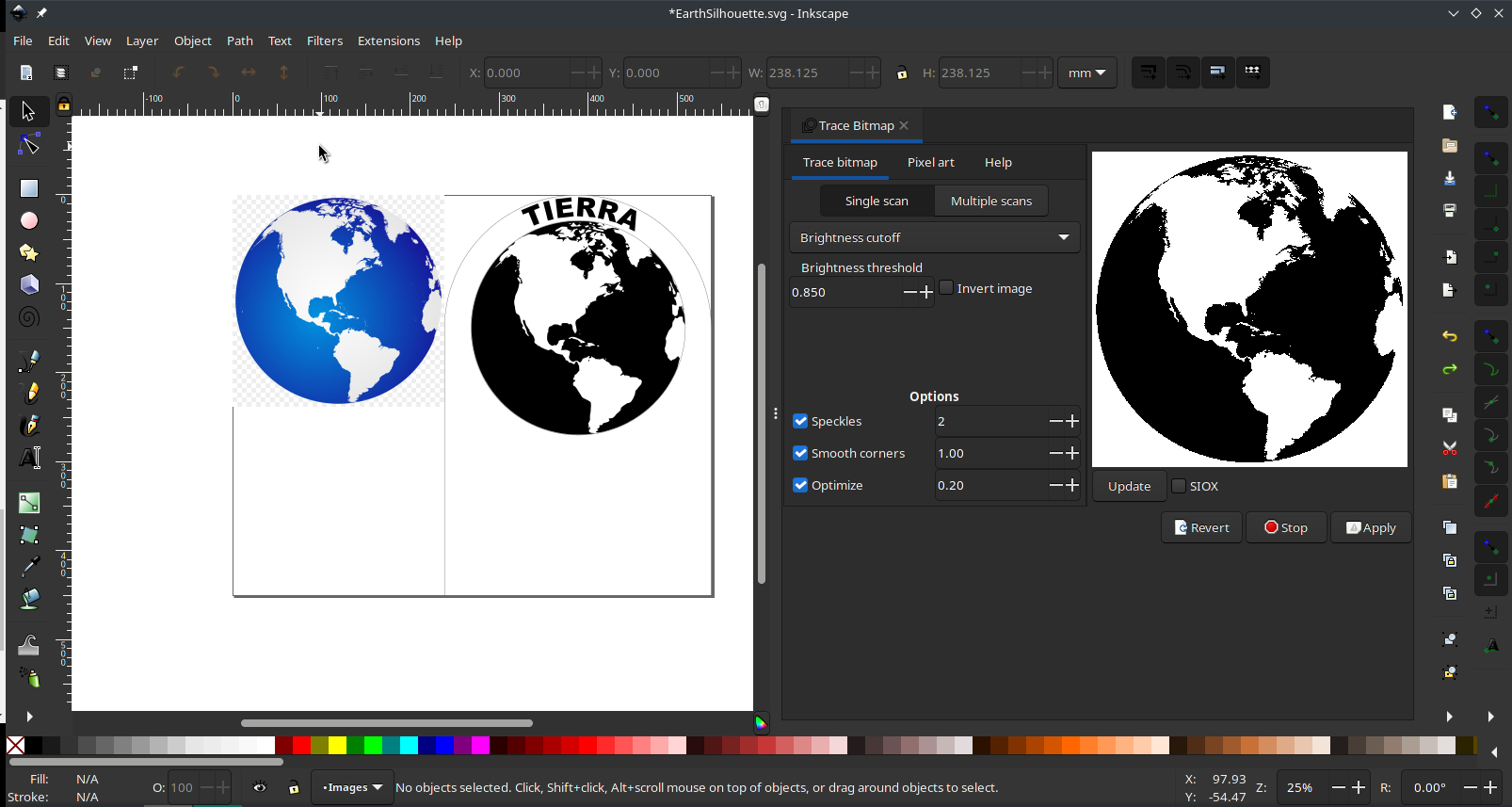Toggle layer lock icon in status bar

tap(294, 787)
